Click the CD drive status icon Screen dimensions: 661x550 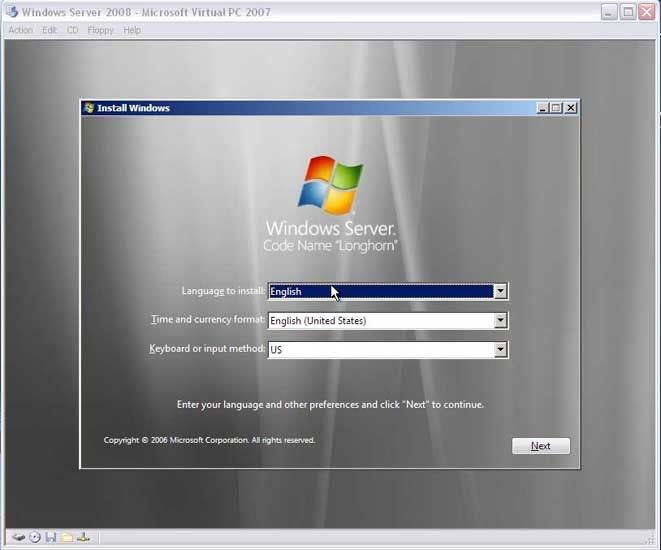(35, 537)
